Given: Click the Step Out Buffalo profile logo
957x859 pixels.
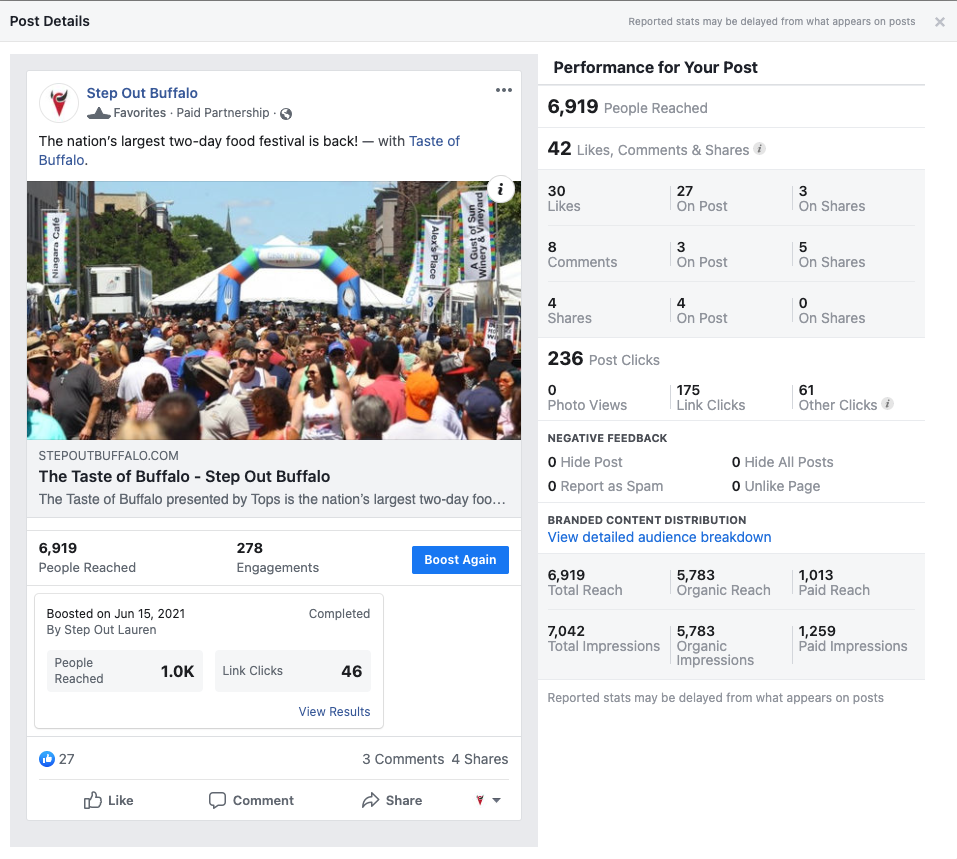Looking at the screenshot, I should 59,103.
